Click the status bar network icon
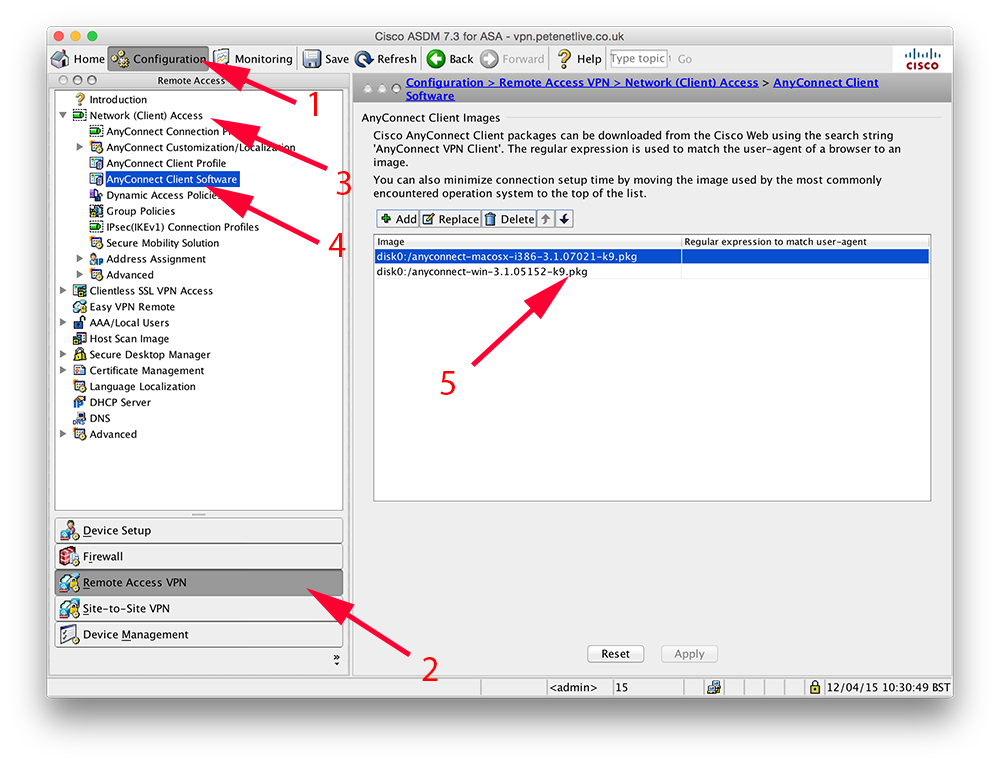The image size is (1000, 765). [714, 687]
